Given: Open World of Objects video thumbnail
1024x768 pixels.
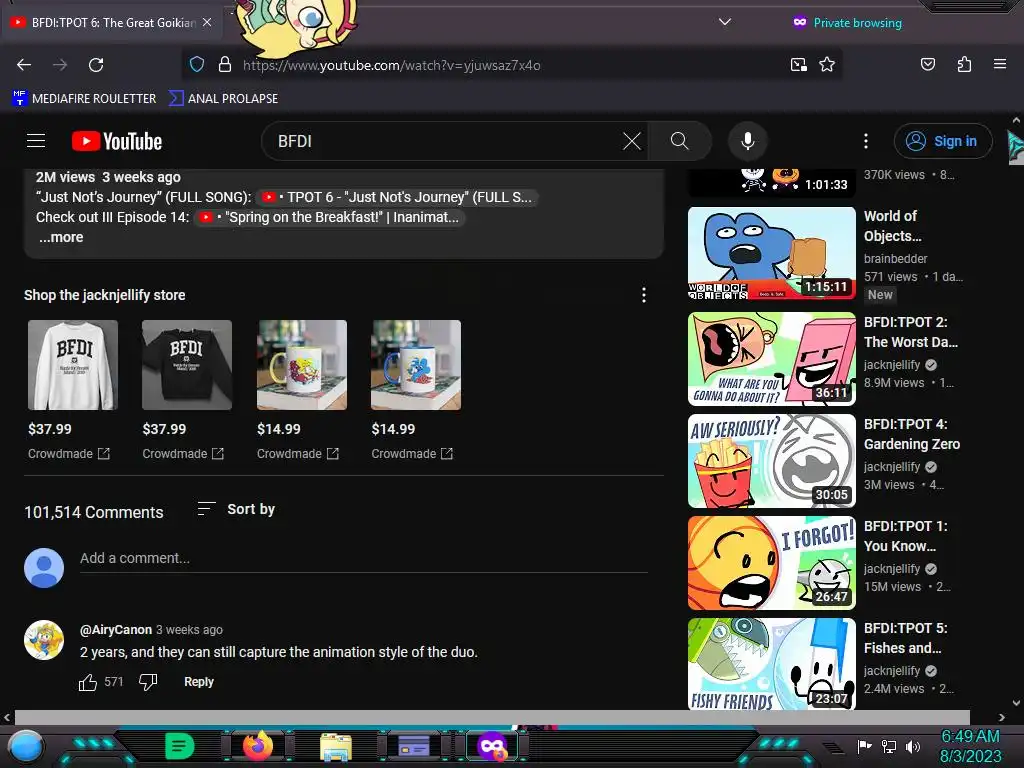Looking at the screenshot, I should [772, 253].
